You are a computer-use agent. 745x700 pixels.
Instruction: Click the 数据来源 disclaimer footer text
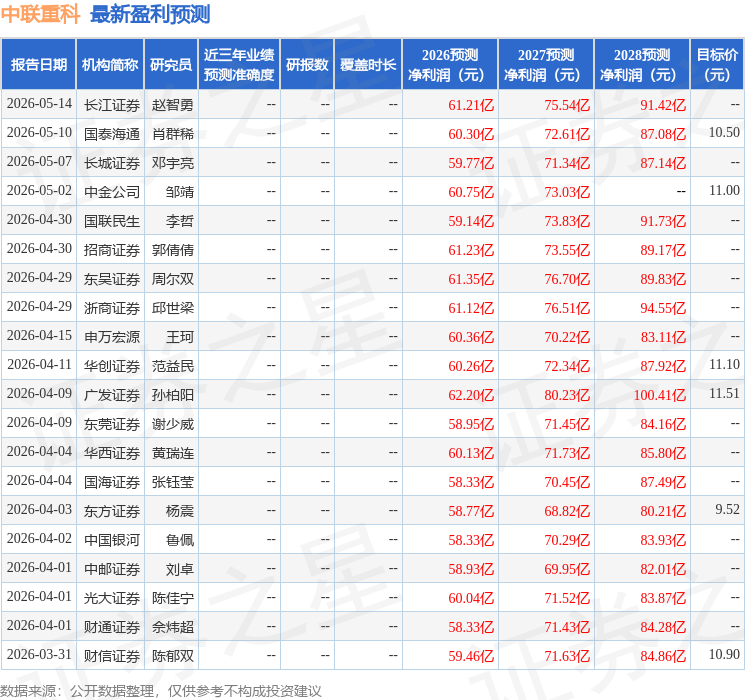pos(161,691)
